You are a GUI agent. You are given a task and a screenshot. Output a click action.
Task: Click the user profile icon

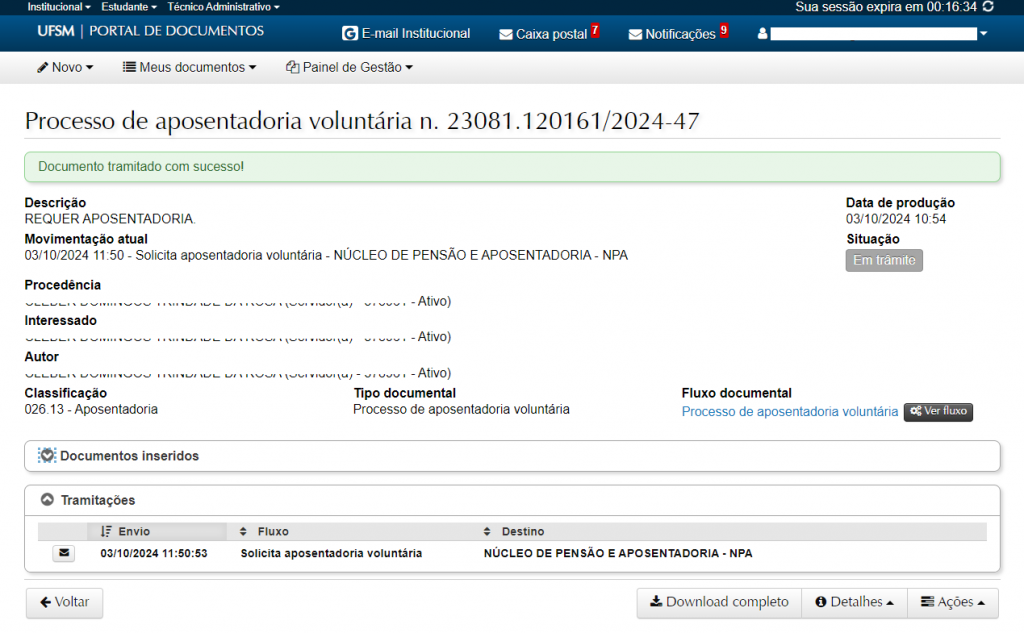[x=763, y=34]
